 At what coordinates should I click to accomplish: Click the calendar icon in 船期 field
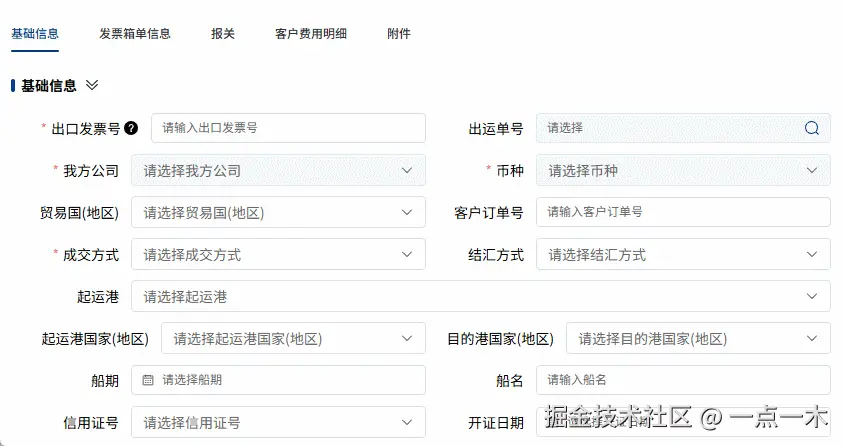click(x=148, y=380)
